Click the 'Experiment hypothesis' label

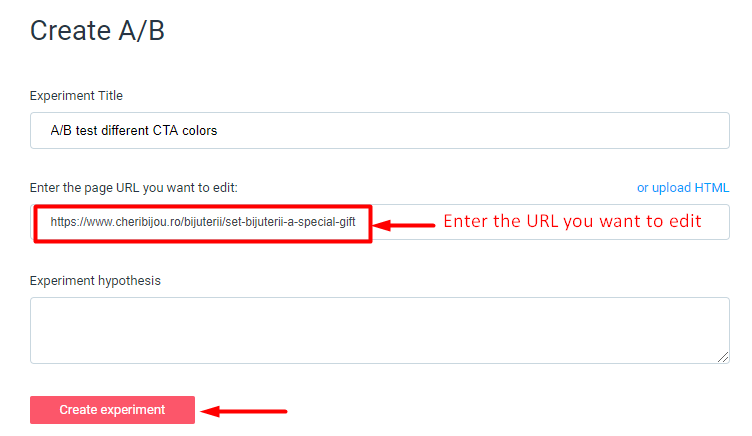coord(95,280)
